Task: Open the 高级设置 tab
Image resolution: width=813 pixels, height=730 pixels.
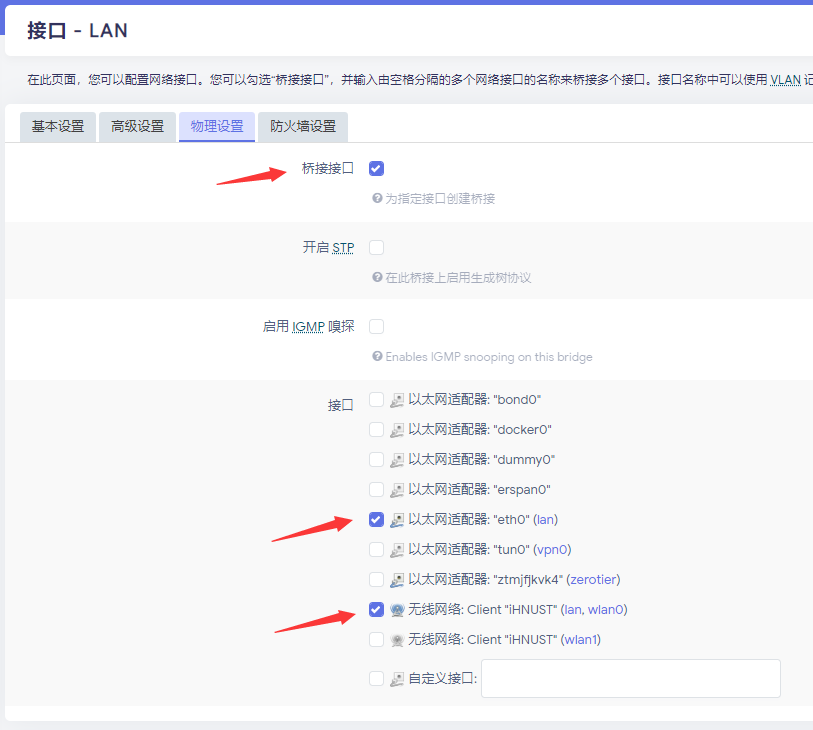Action: [x=137, y=127]
